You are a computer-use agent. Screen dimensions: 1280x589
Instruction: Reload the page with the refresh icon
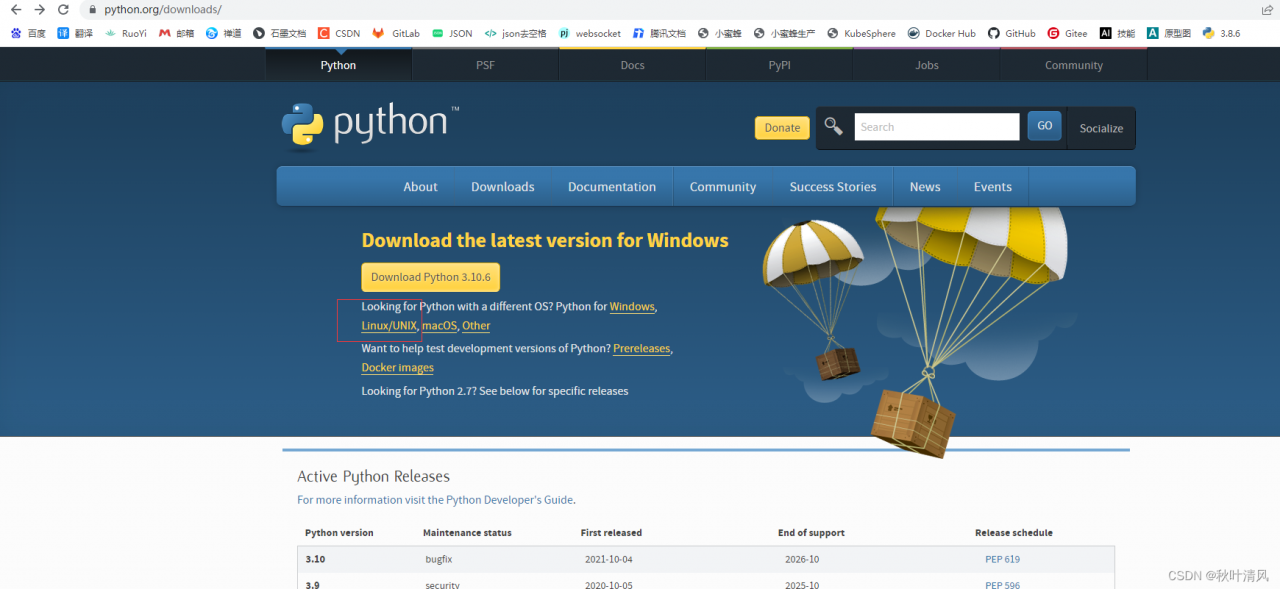tap(63, 9)
